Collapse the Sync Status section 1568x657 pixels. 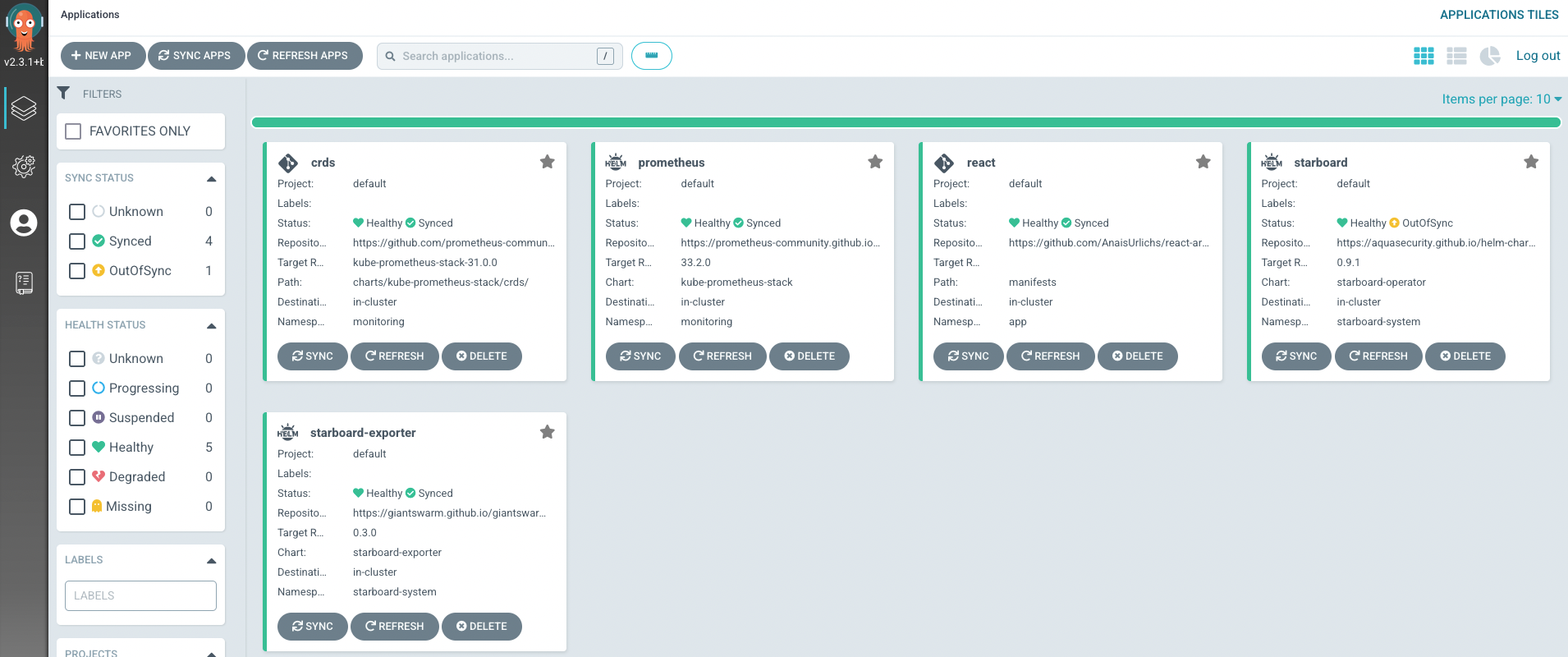(211, 178)
